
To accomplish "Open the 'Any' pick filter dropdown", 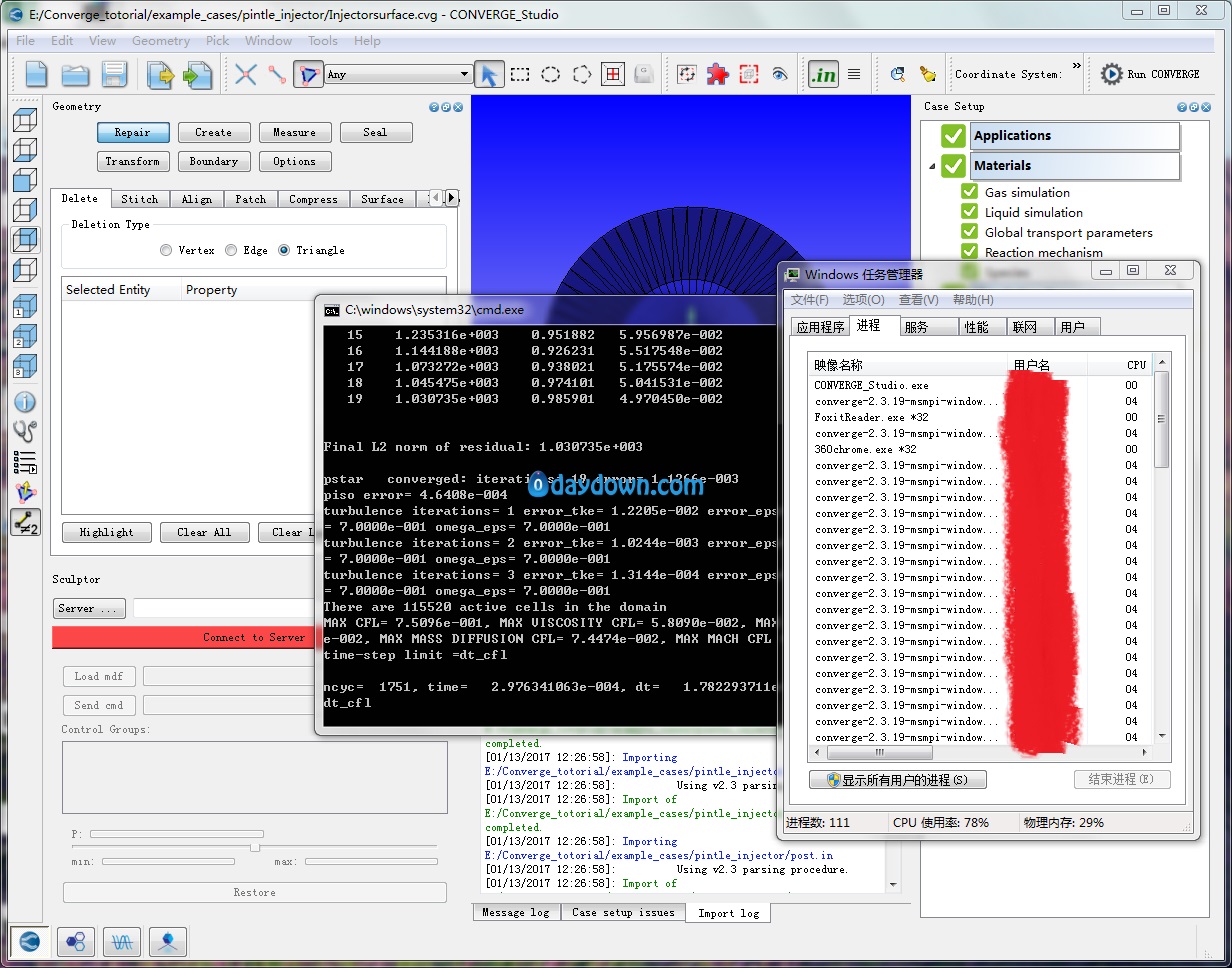I will tap(398, 74).
